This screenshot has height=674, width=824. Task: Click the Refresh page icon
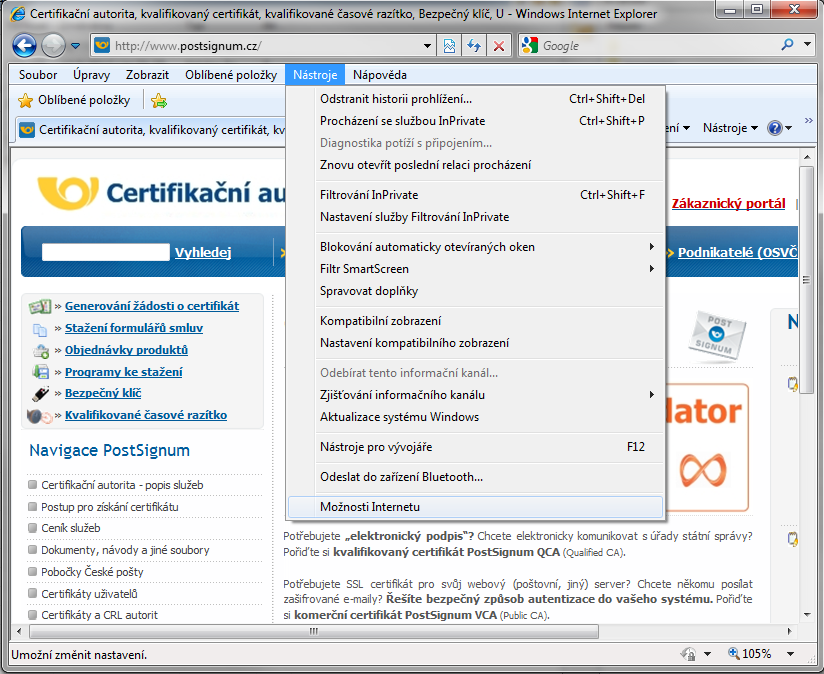[474, 46]
